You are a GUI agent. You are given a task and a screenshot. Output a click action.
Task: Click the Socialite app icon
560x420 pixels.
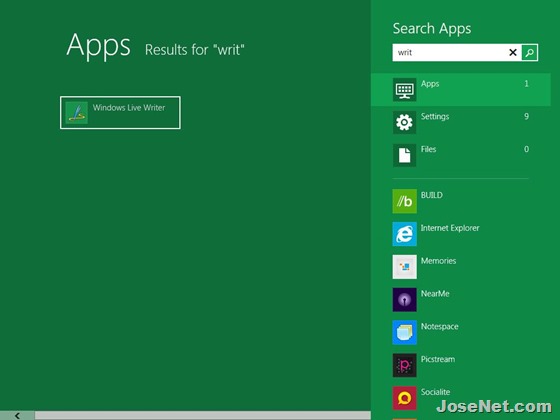click(405, 398)
